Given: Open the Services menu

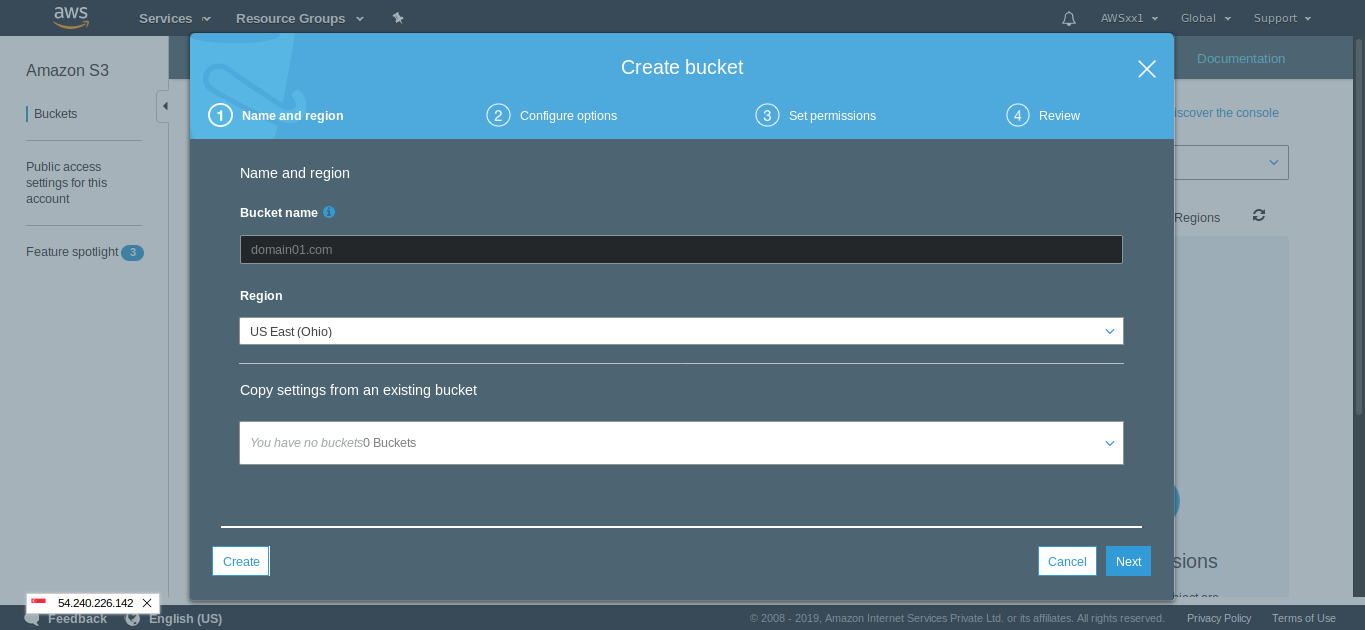Looking at the screenshot, I should 174,18.
